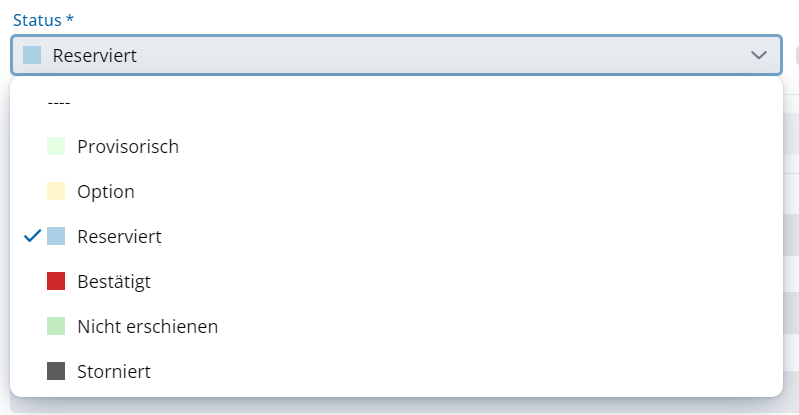Click the light green Provisorisch swatch
This screenshot has height=415, width=799.
(x=56, y=146)
